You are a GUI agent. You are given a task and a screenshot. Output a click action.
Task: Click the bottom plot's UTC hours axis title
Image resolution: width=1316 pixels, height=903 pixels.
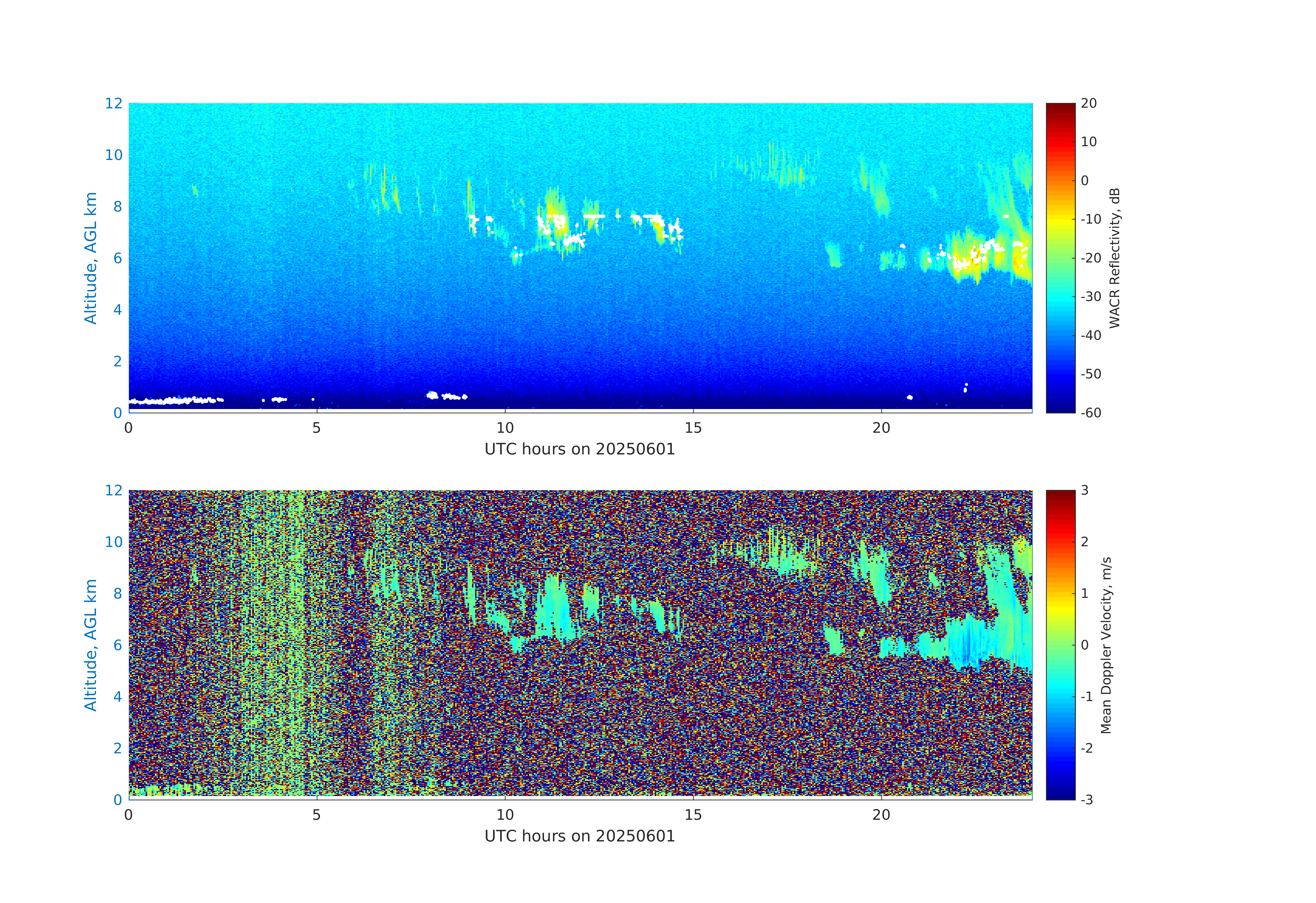pos(579,836)
